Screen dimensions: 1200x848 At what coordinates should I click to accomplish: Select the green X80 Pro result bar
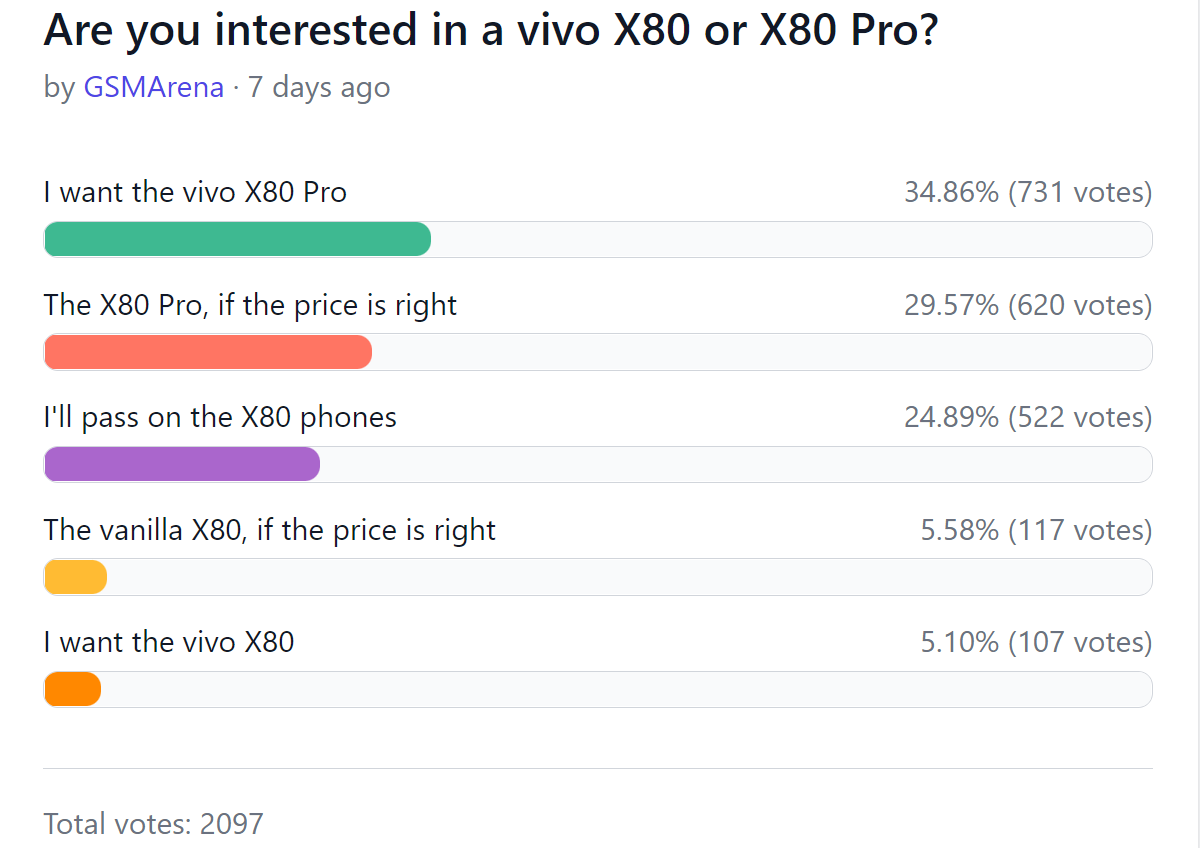point(238,239)
